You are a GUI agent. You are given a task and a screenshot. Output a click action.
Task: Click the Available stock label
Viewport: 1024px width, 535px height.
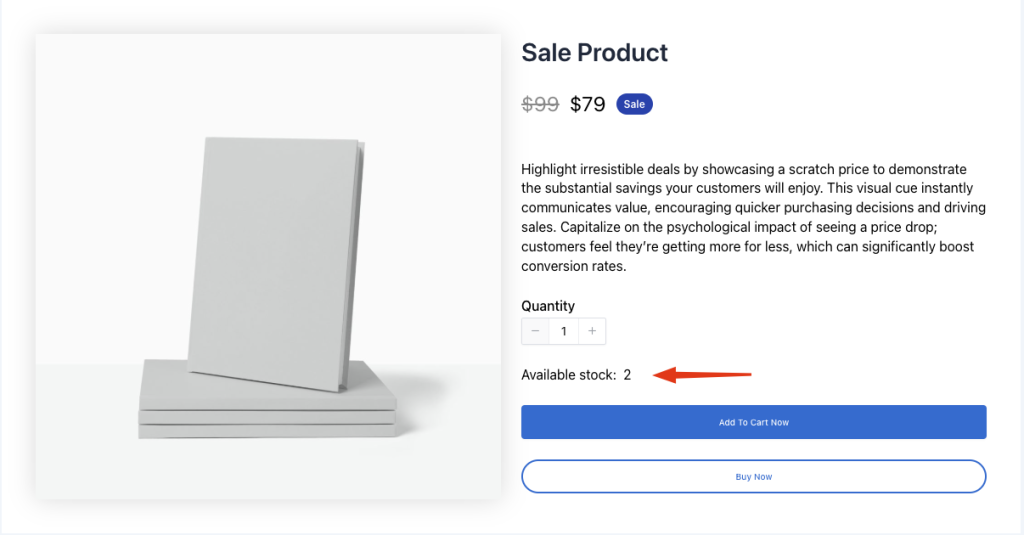tap(569, 375)
